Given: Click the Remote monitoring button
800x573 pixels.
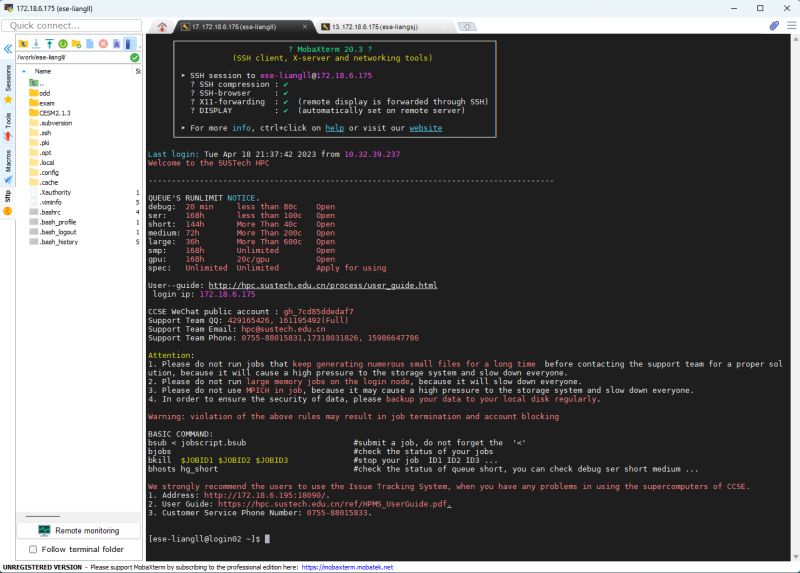Looking at the screenshot, I should 79,531.
